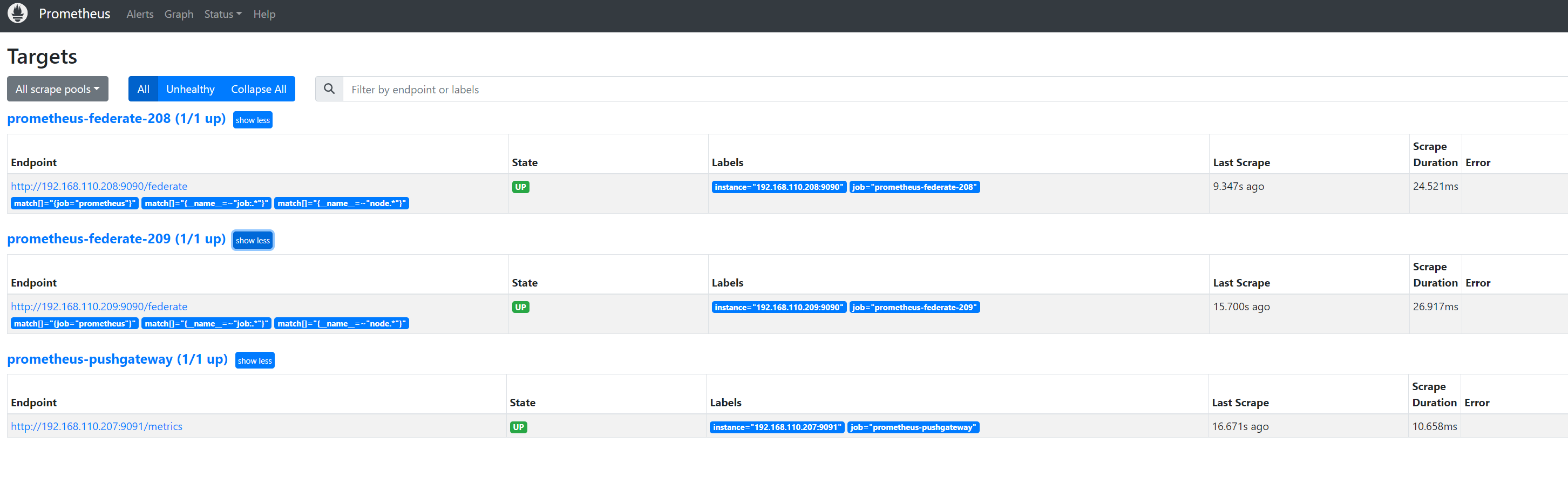Click match job=prometheus badge in federate-208 row
The width and height of the screenshot is (1568, 477).
[x=75, y=203]
